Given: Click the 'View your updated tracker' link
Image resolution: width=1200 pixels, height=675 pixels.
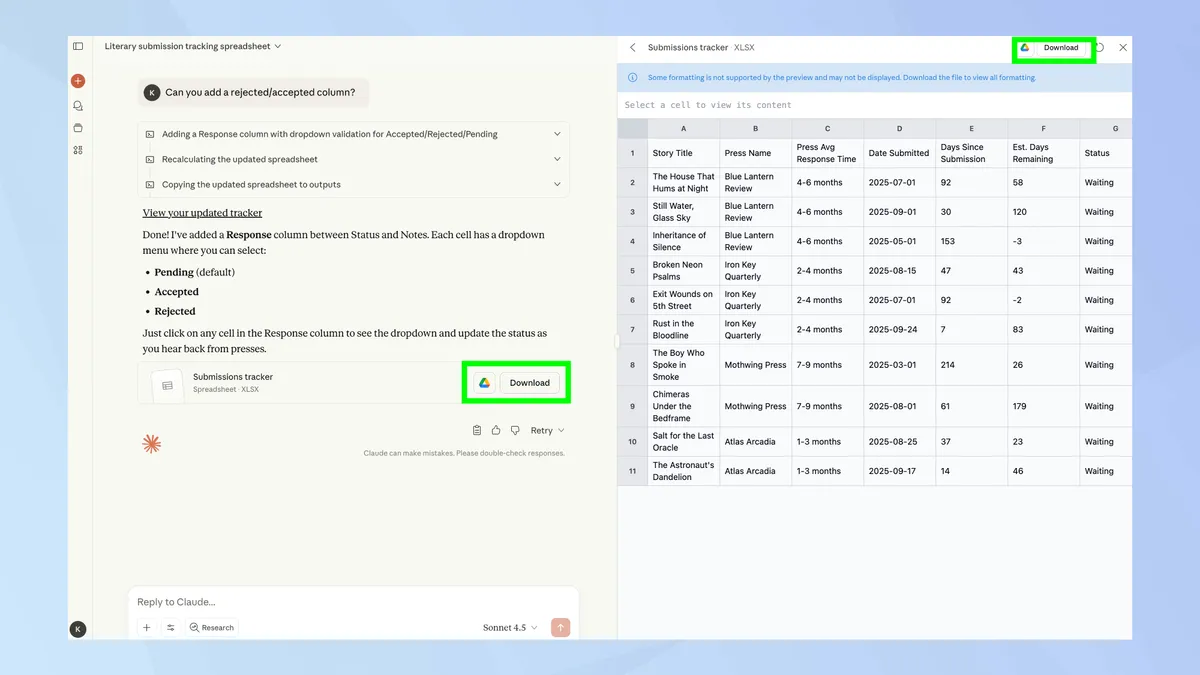Looking at the screenshot, I should pyautogui.click(x=202, y=212).
